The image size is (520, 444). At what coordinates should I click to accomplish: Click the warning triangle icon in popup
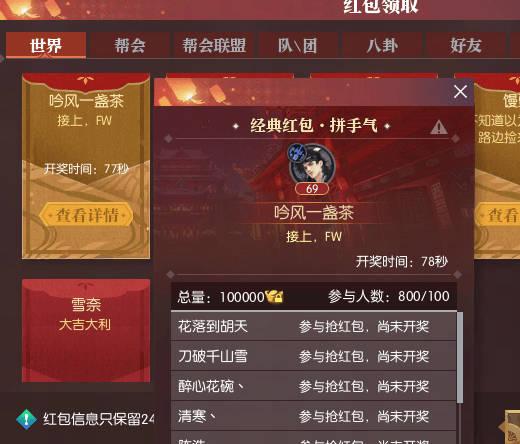pos(439,127)
